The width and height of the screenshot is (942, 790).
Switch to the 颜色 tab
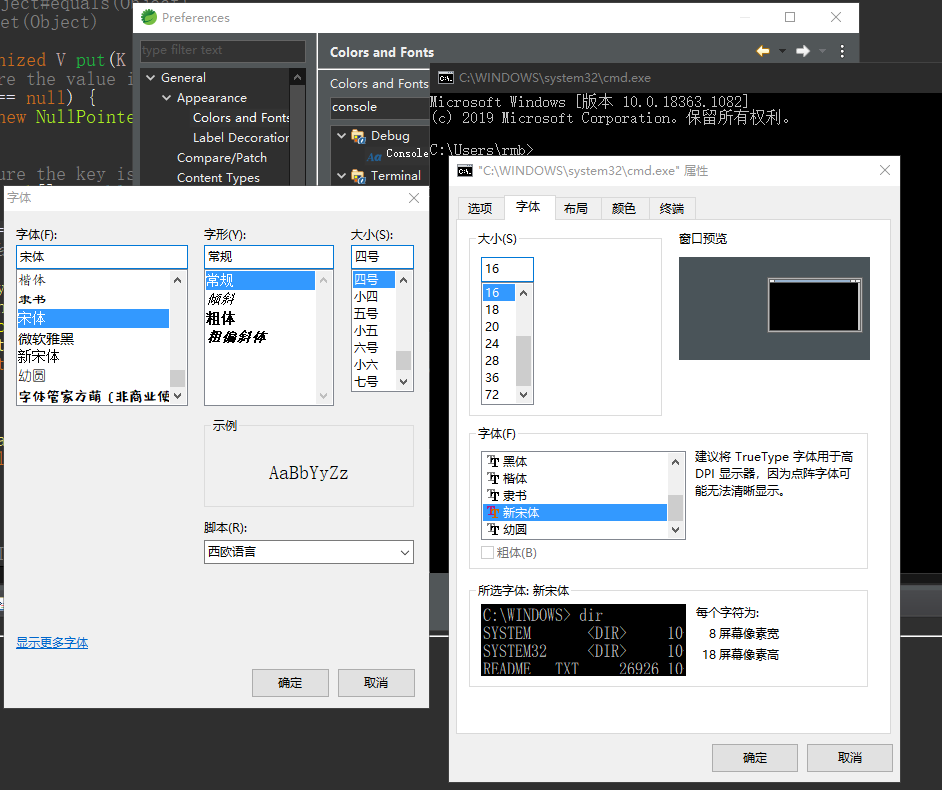pyautogui.click(x=624, y=208)
